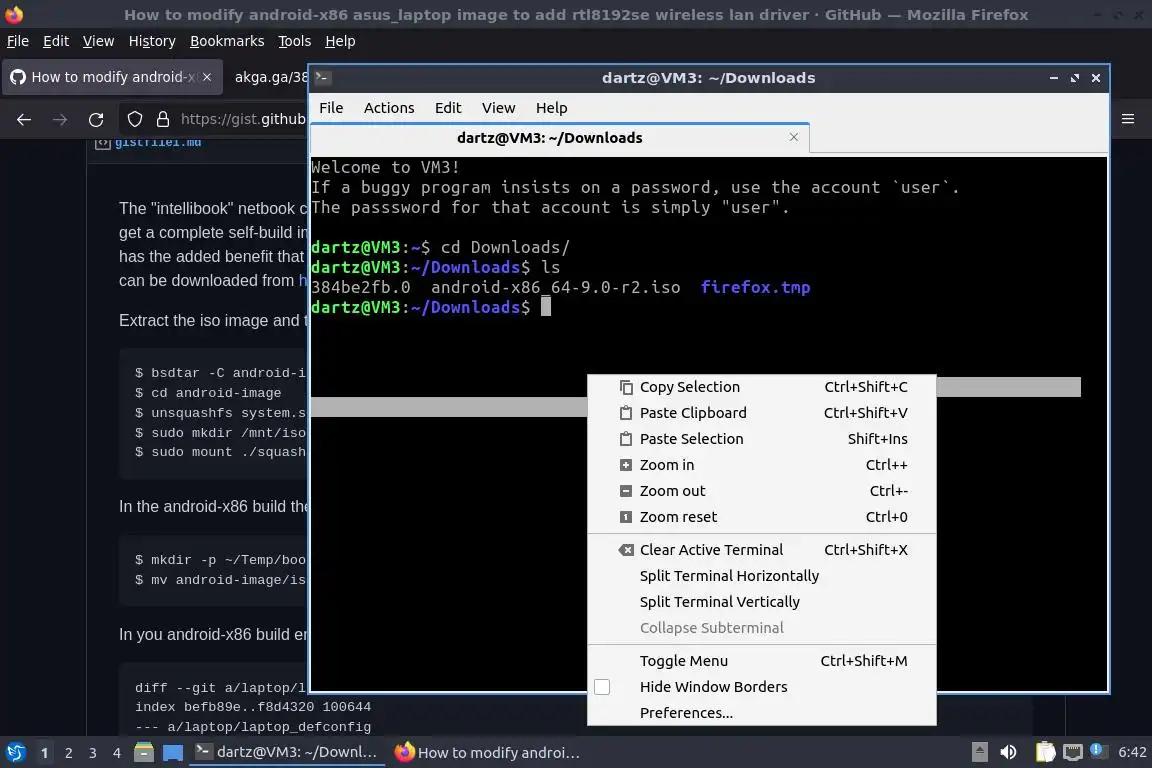
Task: Switch to workspace 3
Action: 93,753
